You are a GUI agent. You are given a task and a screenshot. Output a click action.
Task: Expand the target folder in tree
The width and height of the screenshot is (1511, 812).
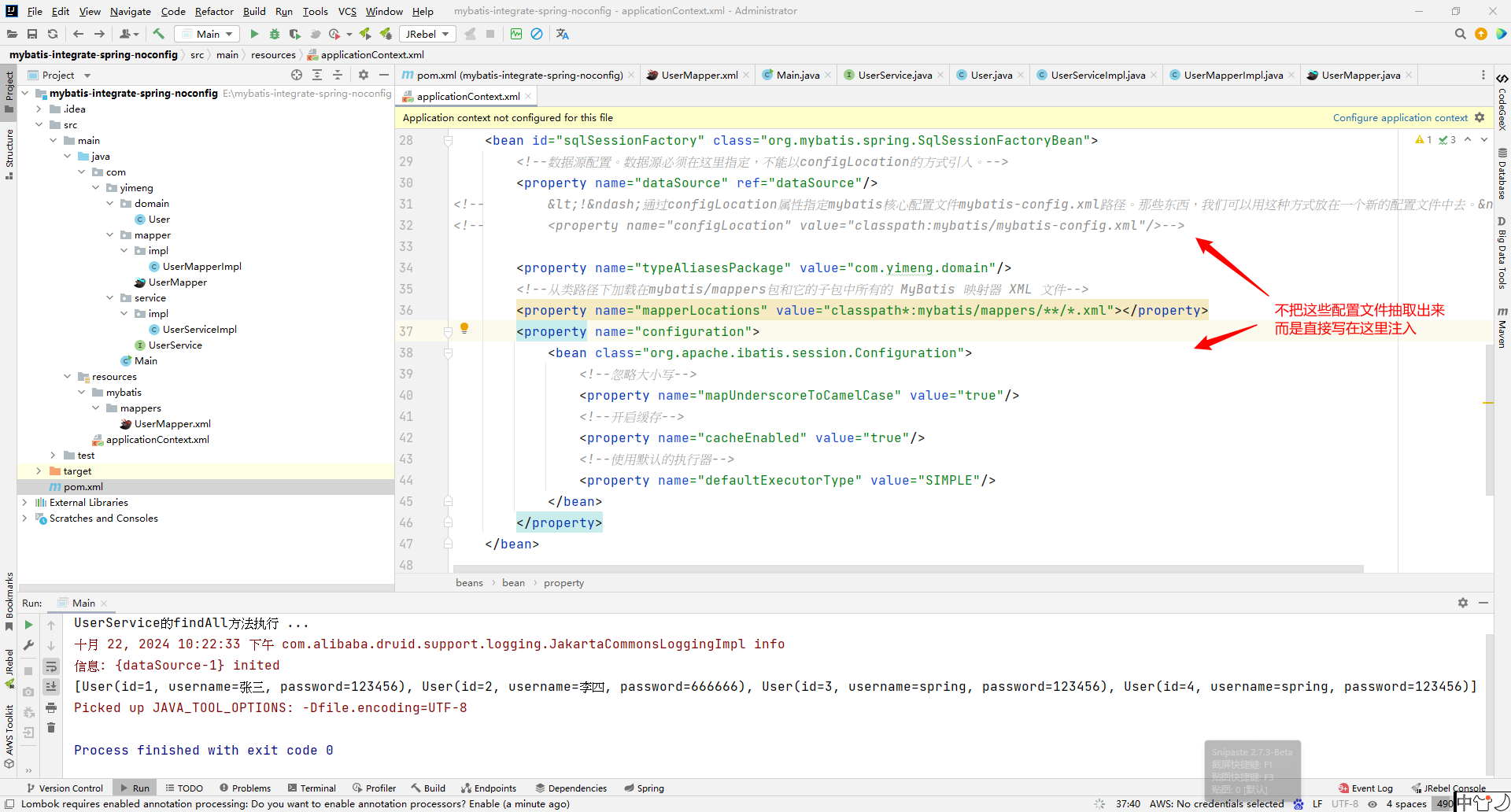[x=39, y=471]
